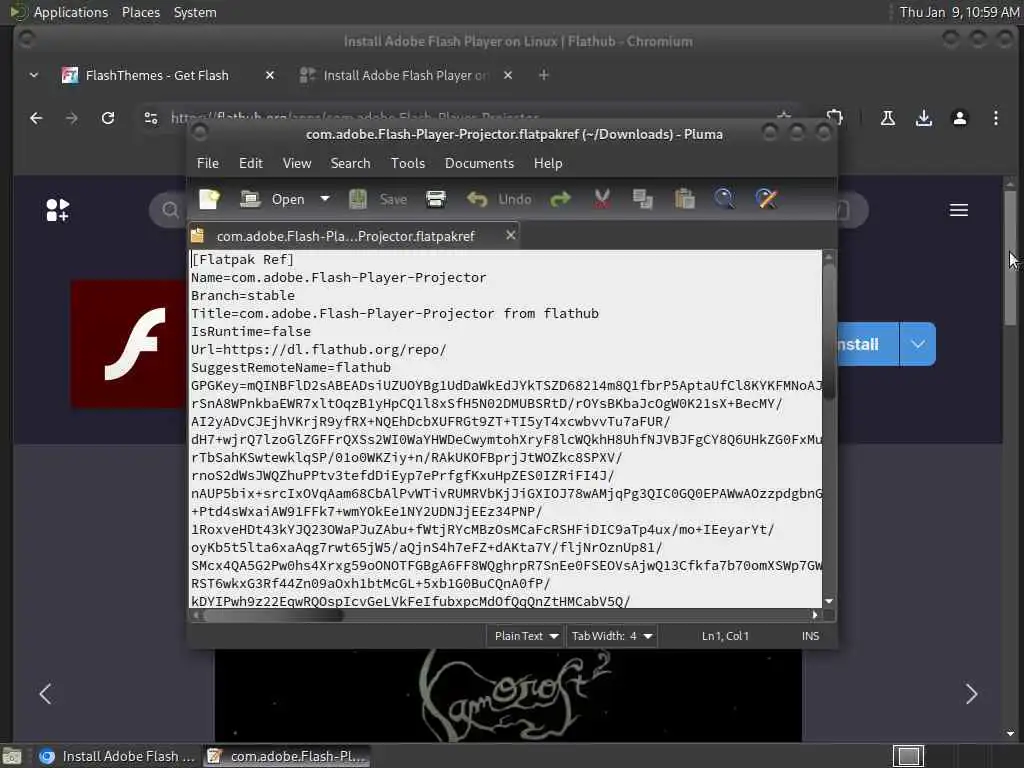
Task: Click the green Redo arrow icon
Action: (x=560, y=199)
